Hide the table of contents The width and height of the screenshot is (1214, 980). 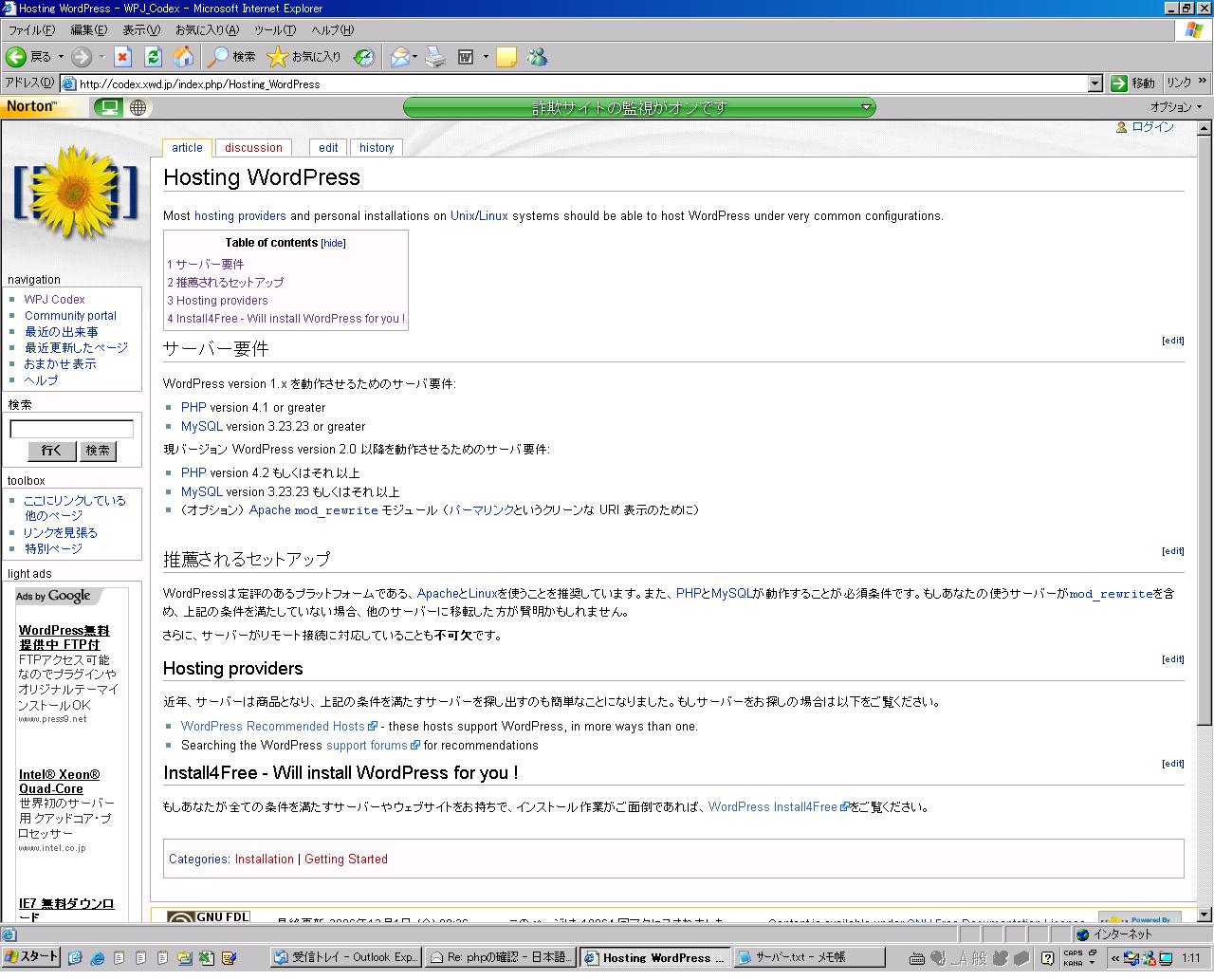click(333, 243)
